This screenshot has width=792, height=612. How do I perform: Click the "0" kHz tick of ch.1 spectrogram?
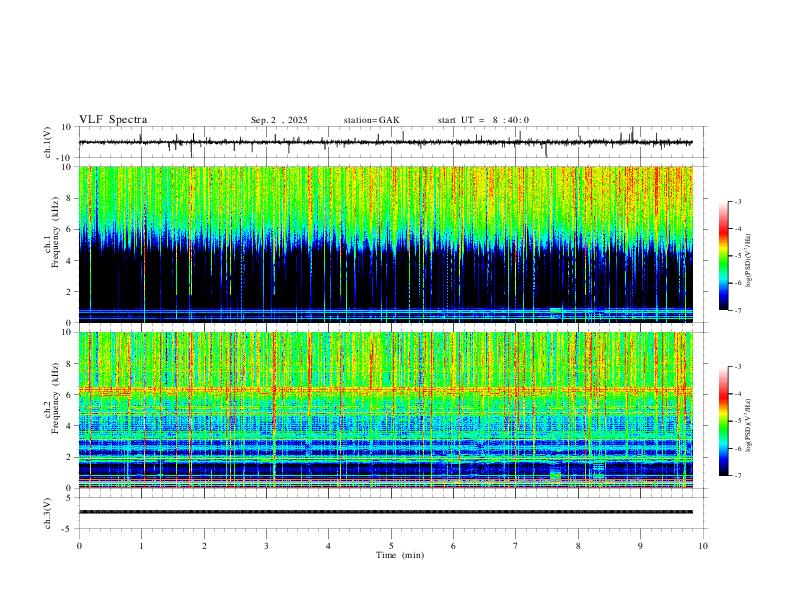click(x=69, y=323)
